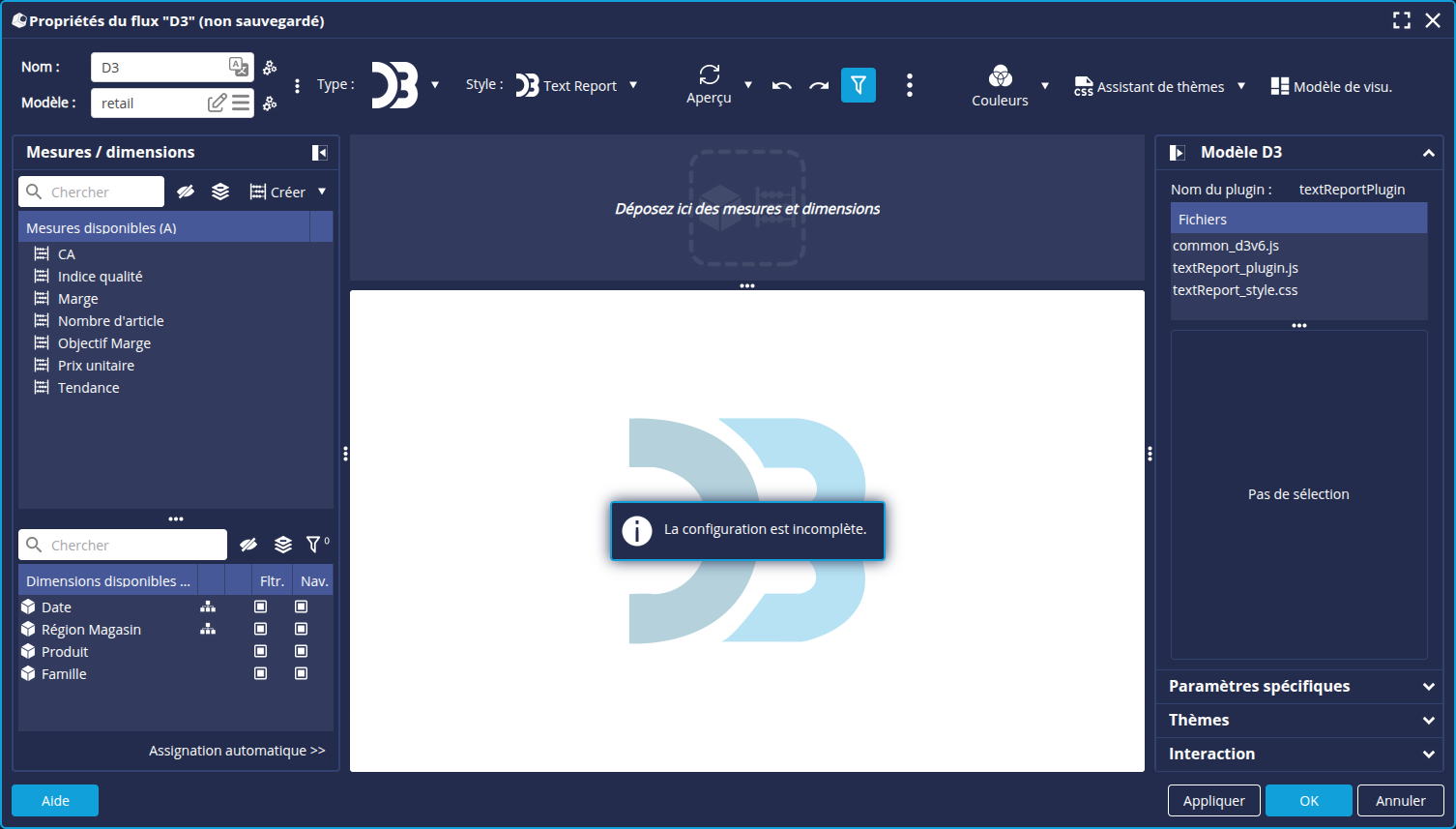The height and width of the screenshot is (829, 1456).
Task: Open the toolbar's vertical three-dot menu
Action: [x=909, y=85]
